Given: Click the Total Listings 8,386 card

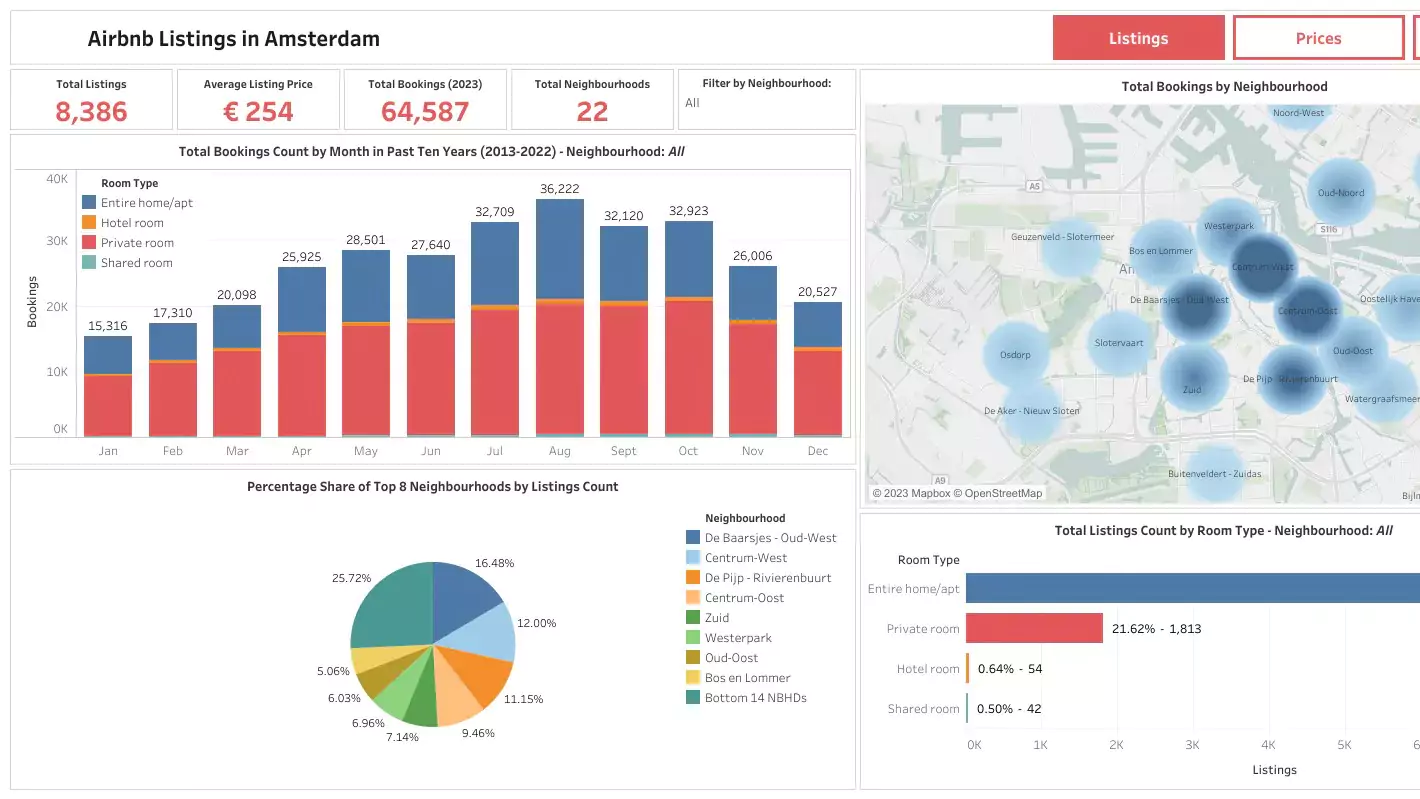Looking at the screenshot, I should [91, 100].
